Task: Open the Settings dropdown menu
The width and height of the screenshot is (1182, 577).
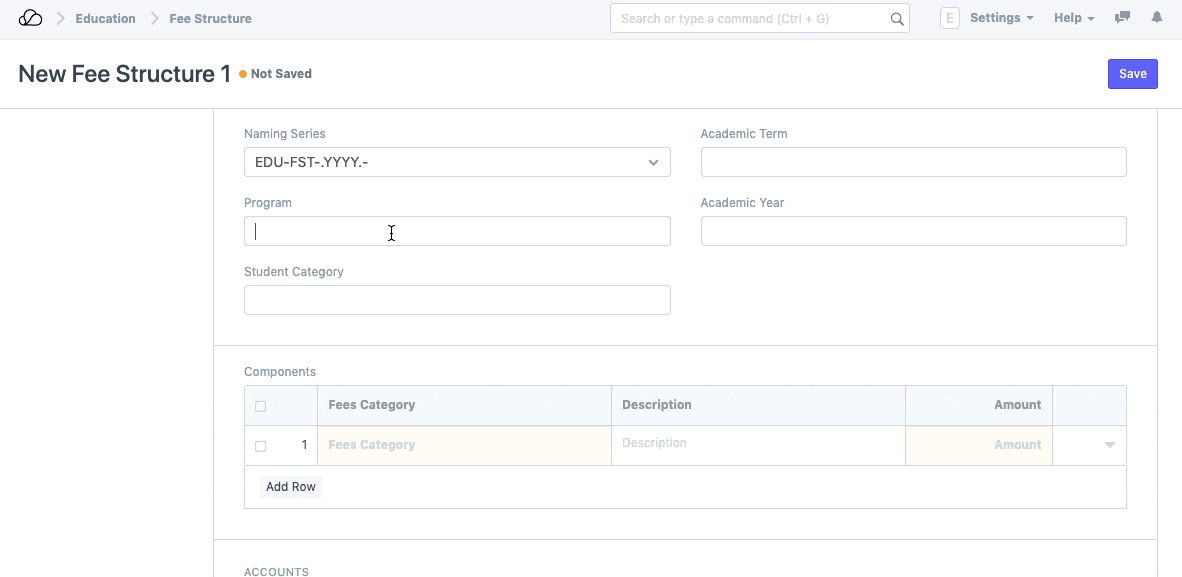Action: pyautogui.click(x=1001, y=18)
